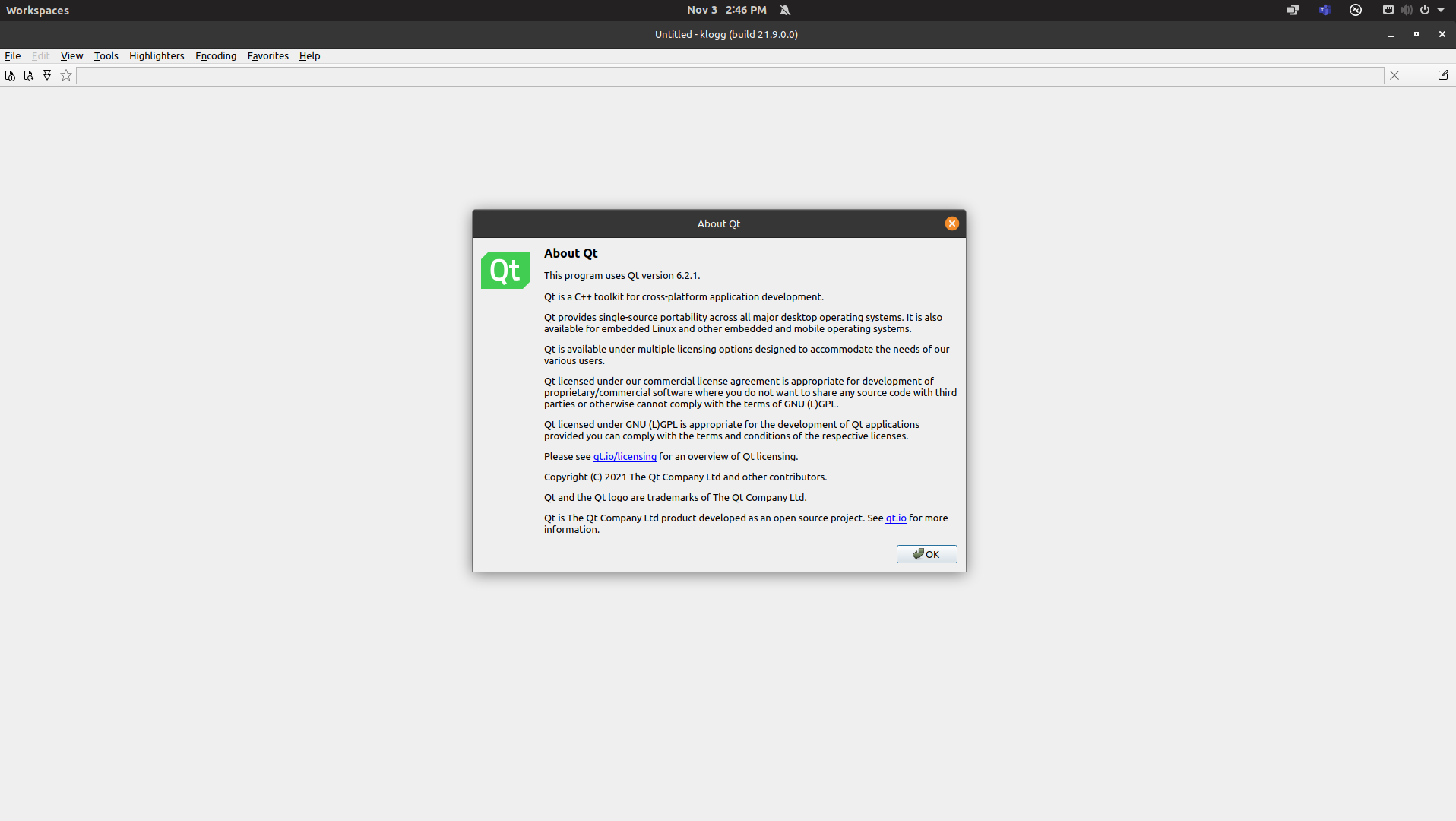Click the volume speaker icon
Screen dimensions: 1456x821
click(1407, 10)
